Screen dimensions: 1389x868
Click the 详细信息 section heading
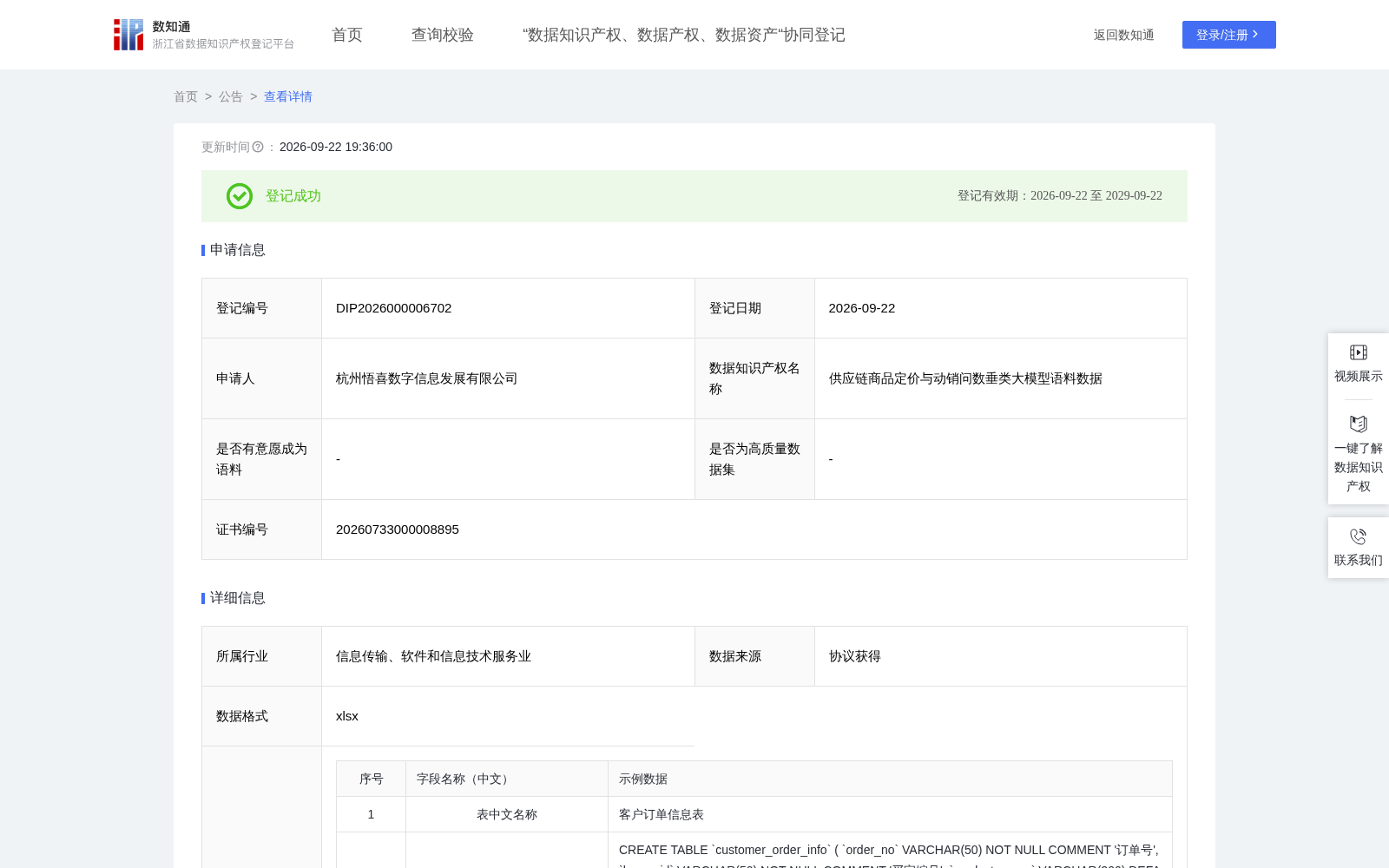tap(238, 598)
